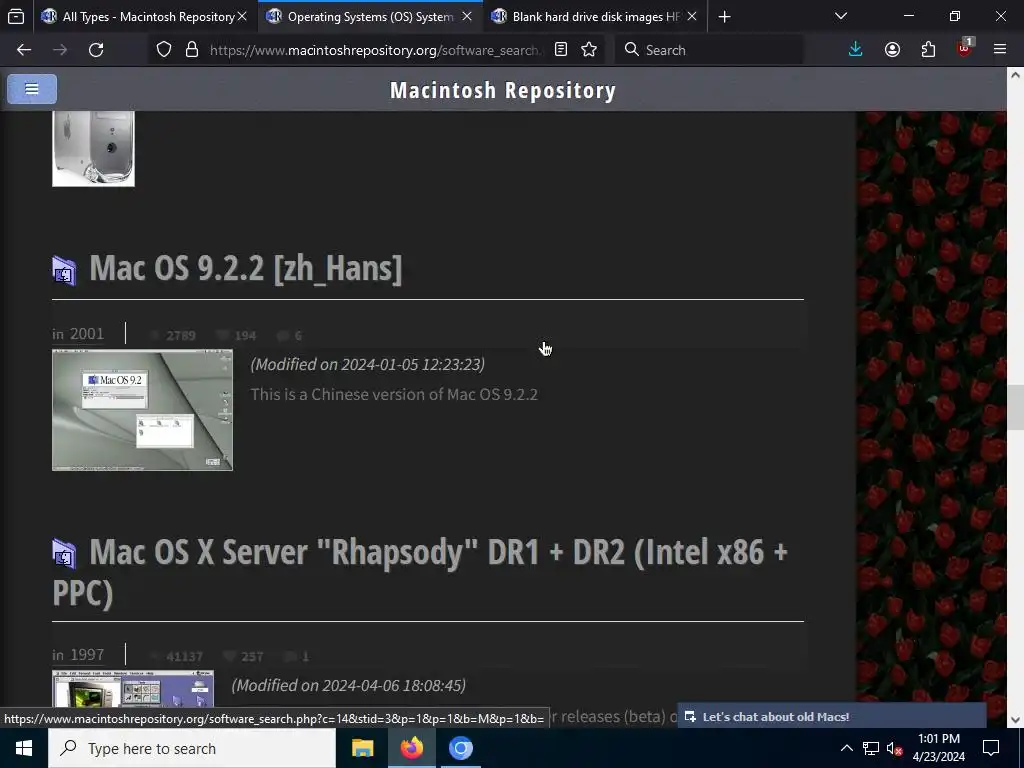Open the Firefox View button
This screenshot has height=768, width=1024.
16,17
